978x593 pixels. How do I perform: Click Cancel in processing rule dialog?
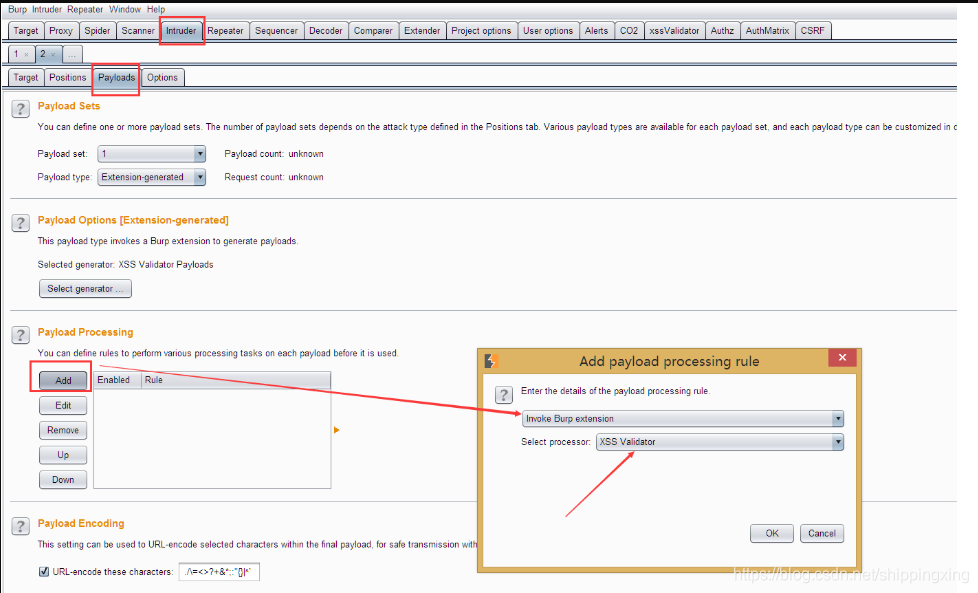coord(821,533)
